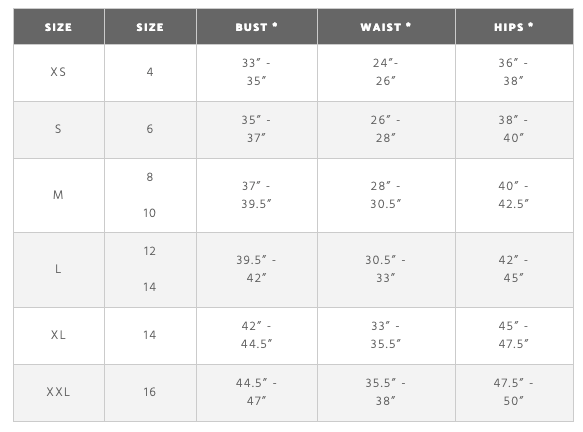This screenshot has height=432, width=583.
Task: Select the hips 47.5" - 50" cell
Action: click(514, 393)
